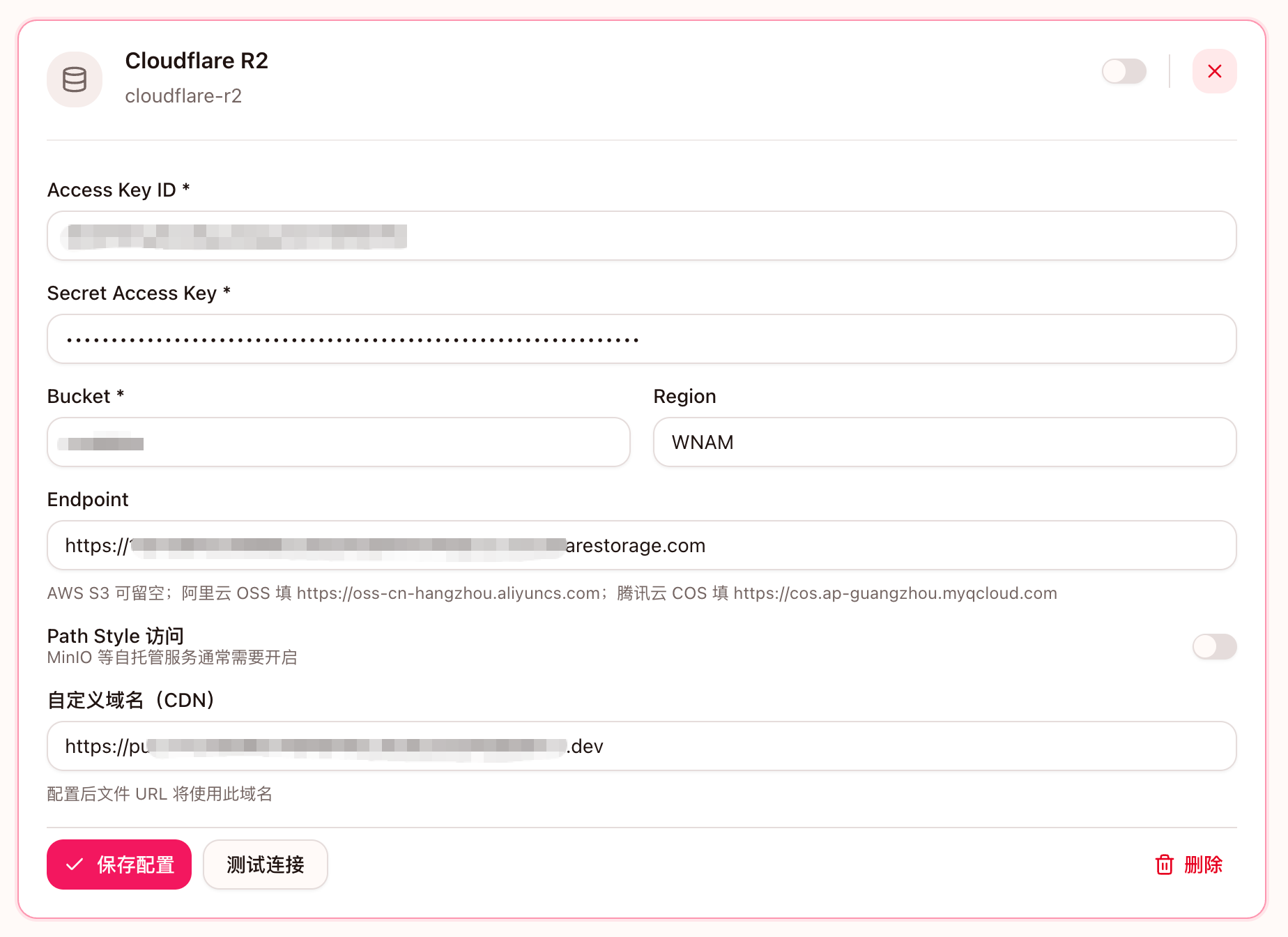Toggle the Cloudflare R2 enable switch
The width and height of the screenshot is (1288, 937).
[1124, 71]
